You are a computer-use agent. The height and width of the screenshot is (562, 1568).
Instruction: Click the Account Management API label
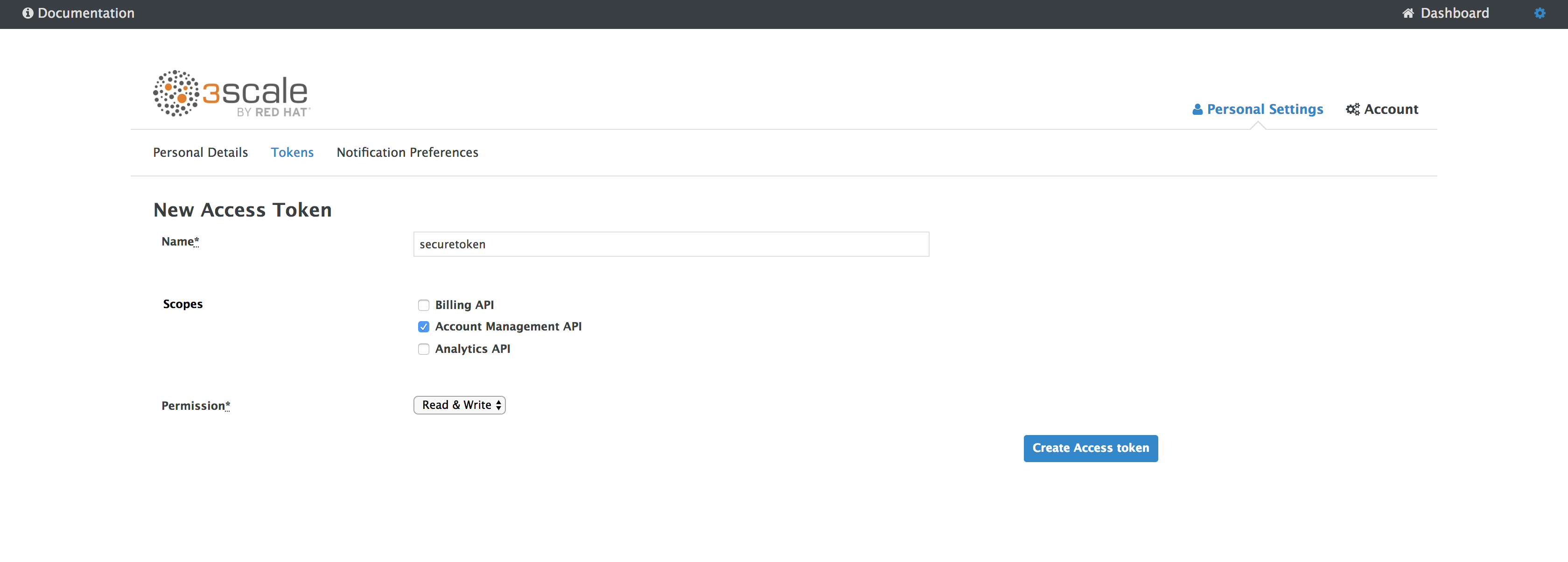pos(508,327)
